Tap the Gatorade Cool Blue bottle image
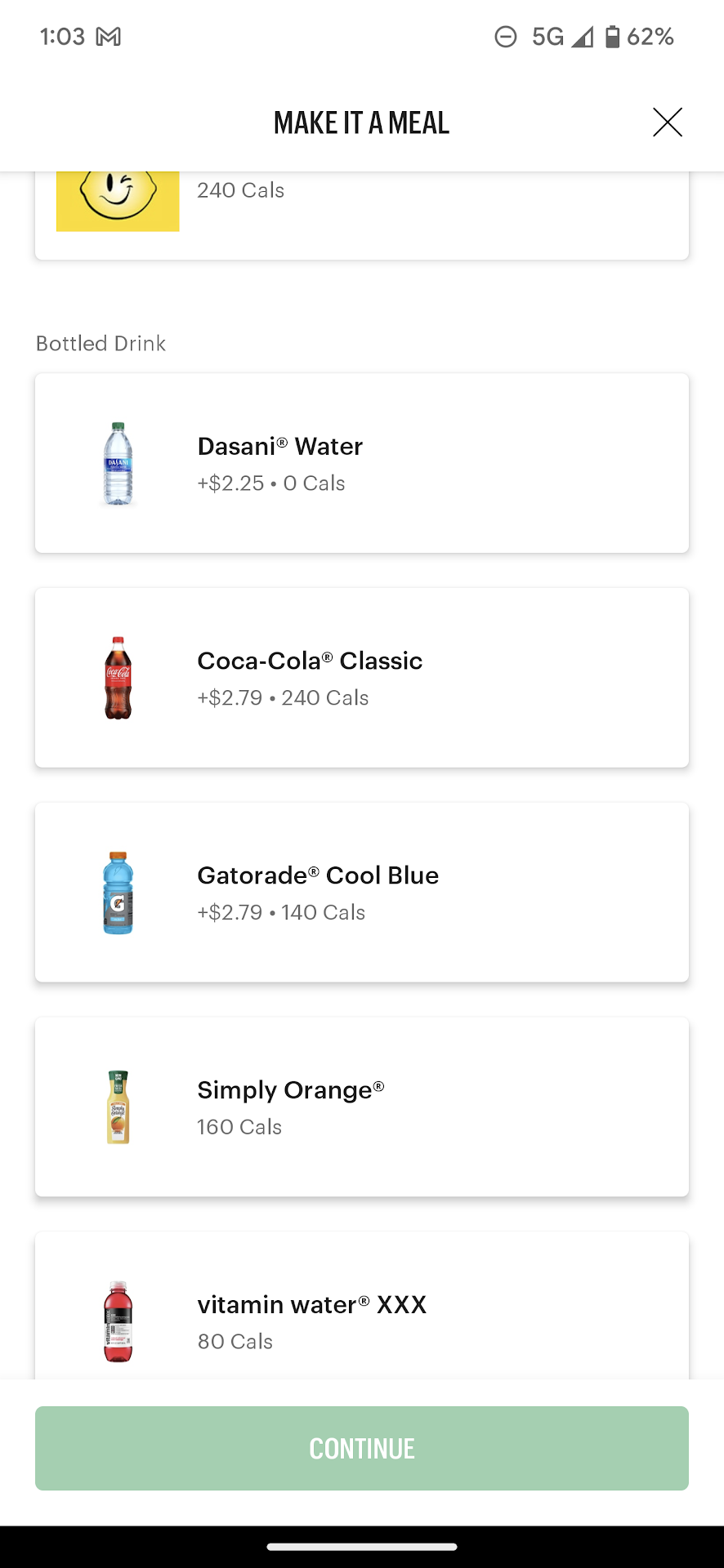The image size is (724, 1568). pyautogui.click(x=118, y=893)
